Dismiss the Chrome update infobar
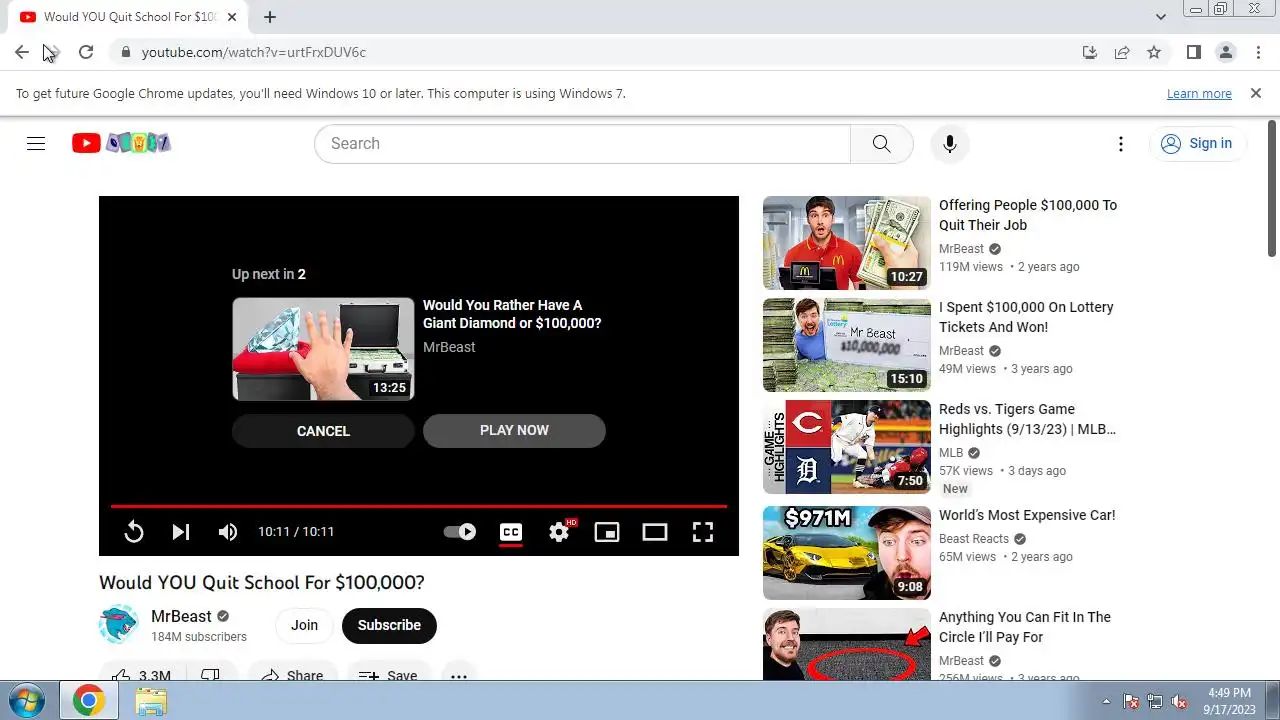The width and height of the screenshot is (1280, 720). (x=1256, y=93)
